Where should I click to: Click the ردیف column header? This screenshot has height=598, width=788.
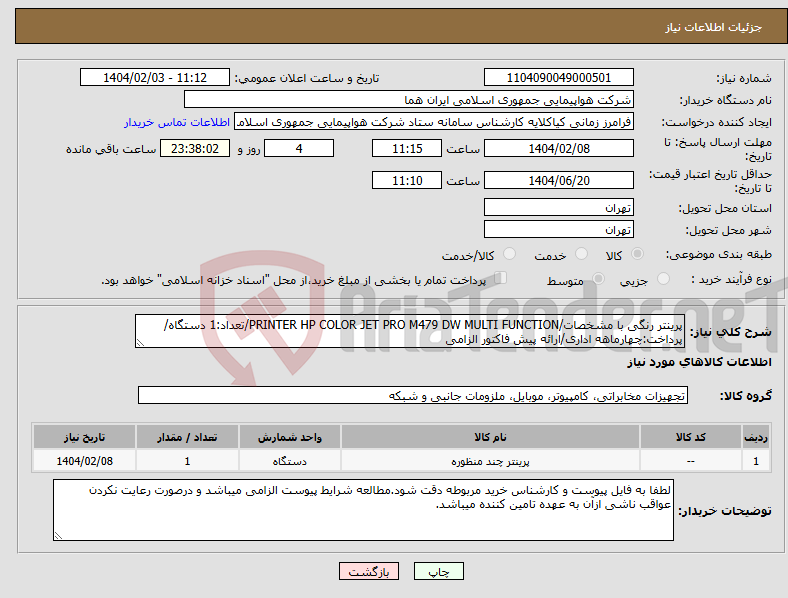(755, 437)
